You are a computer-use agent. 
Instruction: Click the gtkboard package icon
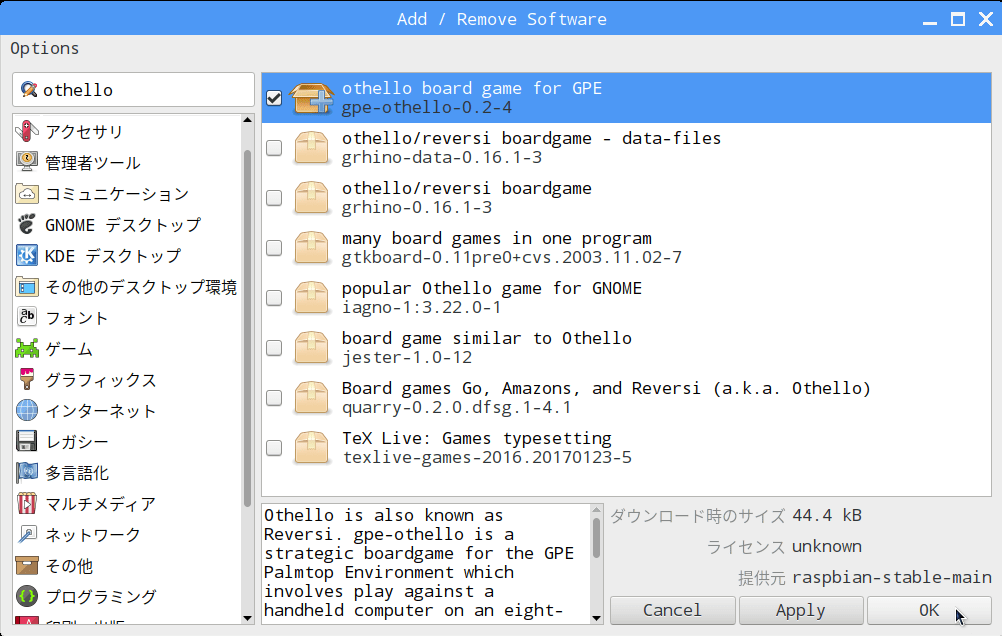tap(311, 247)
